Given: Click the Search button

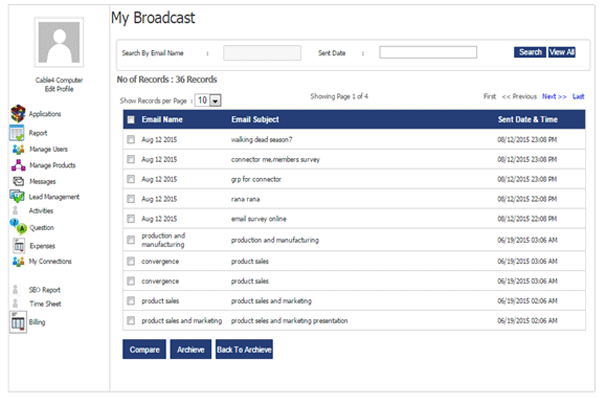Looking at the screenshot, I should pos(530,52).
